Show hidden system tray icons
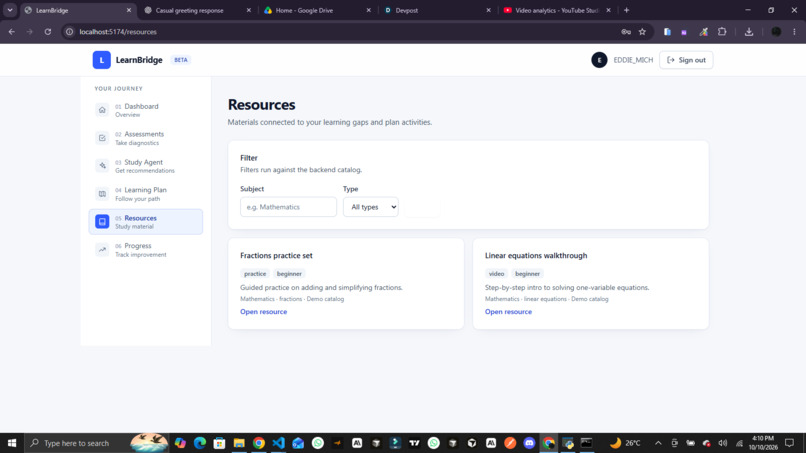 pos(658,443)
